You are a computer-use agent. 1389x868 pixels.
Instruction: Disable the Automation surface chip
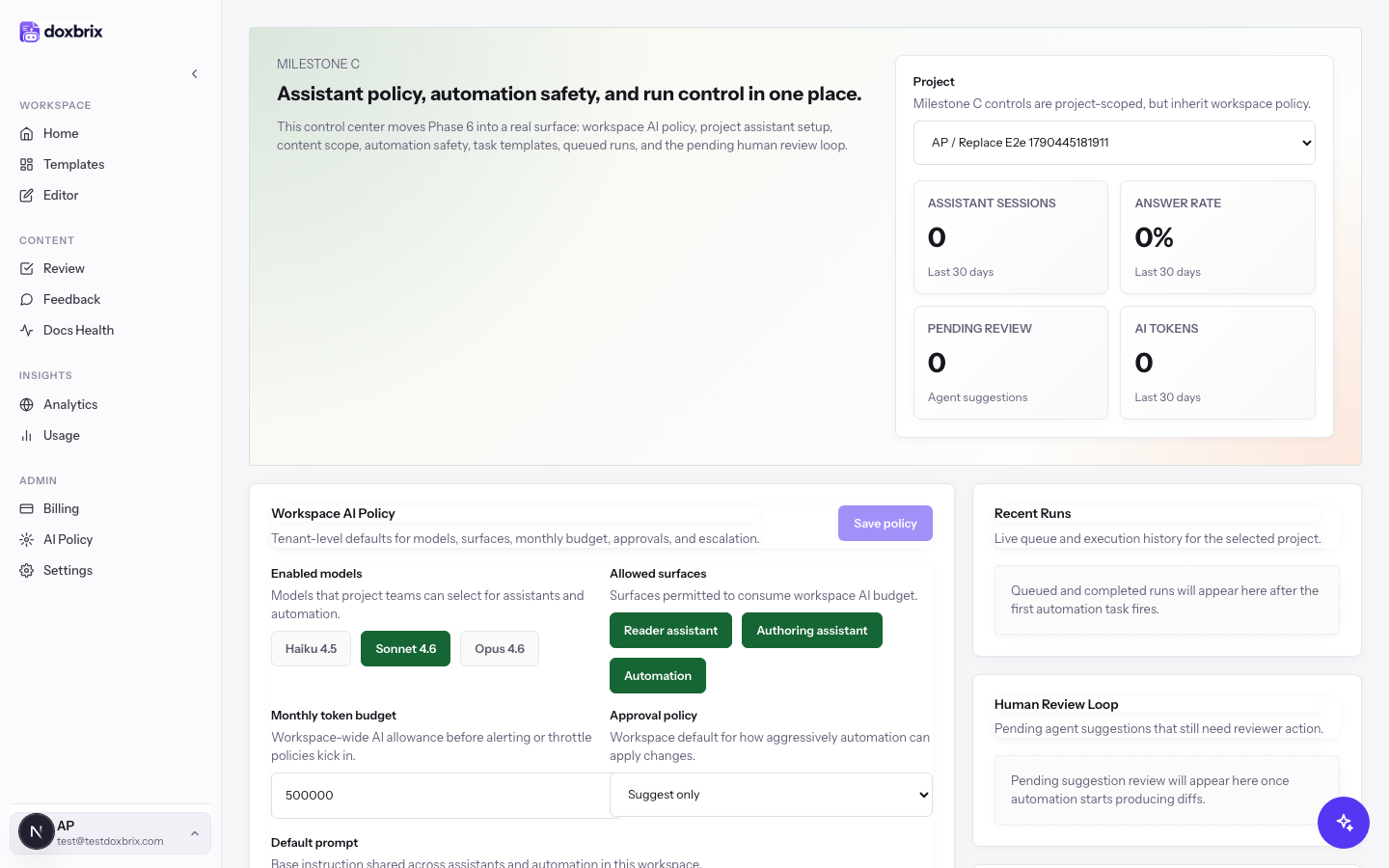click(x=658, y=676)
